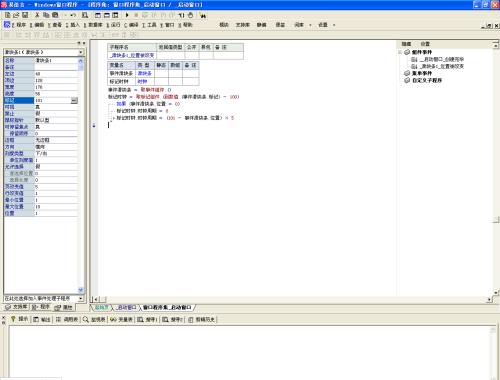Screen dimensions: 500x380
Task: Switch to the 支持库 panel tab
Action: tap(17, 307)
